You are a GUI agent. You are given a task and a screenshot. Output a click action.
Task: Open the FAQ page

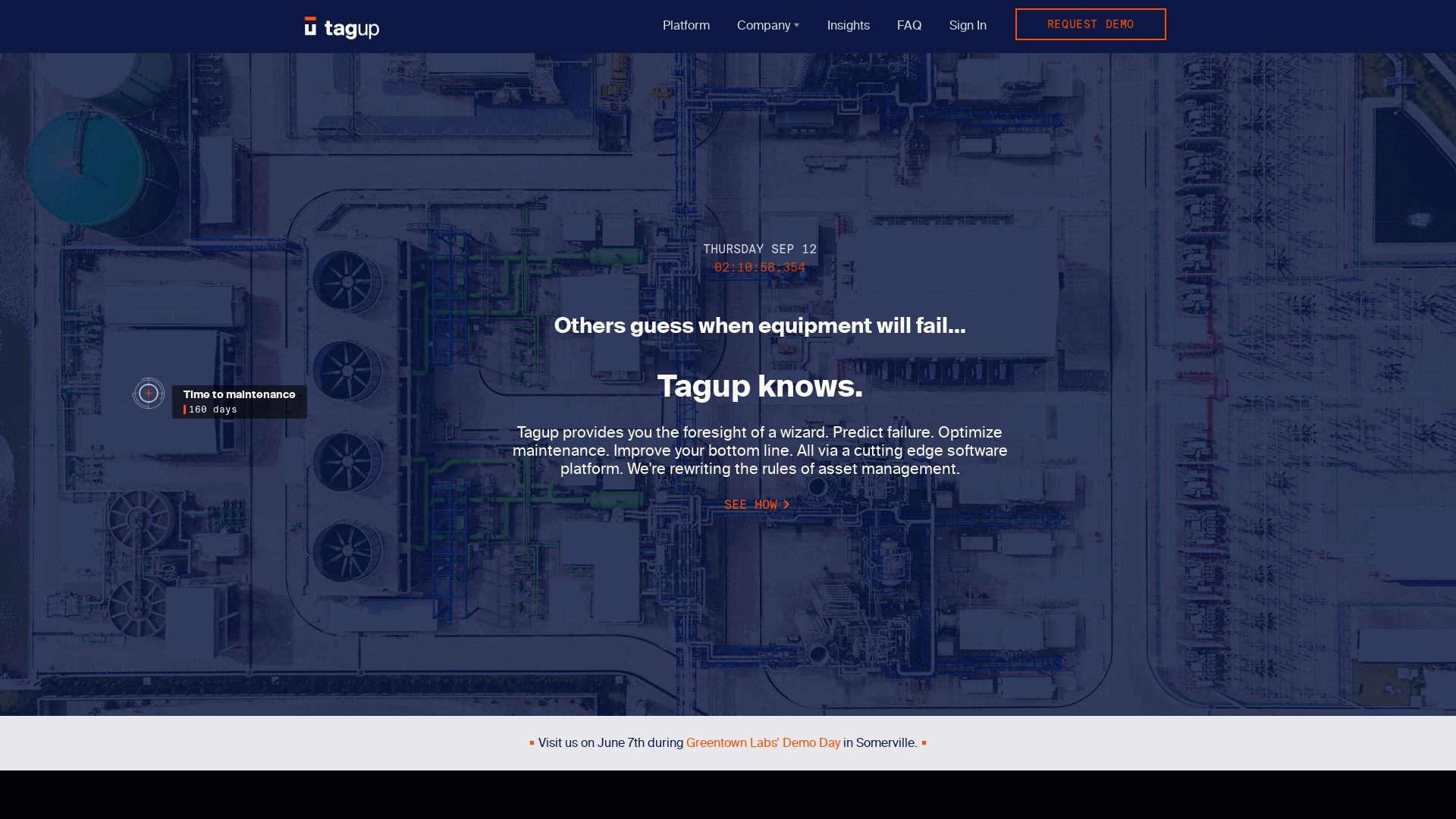(908, 26)
